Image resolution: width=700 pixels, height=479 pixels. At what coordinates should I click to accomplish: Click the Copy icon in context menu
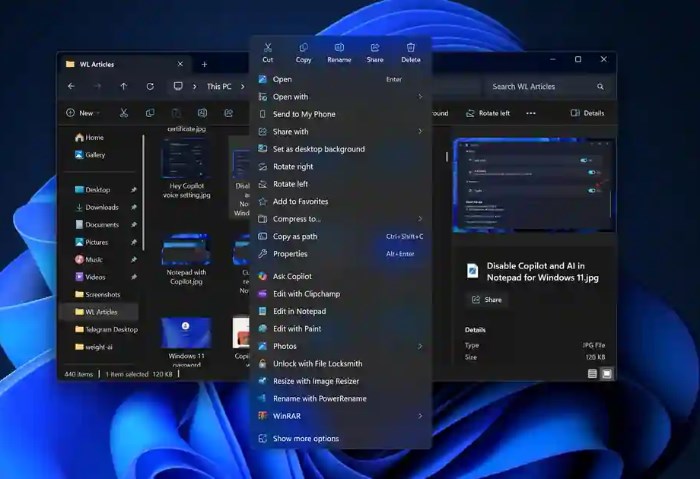(x=303, y=52)
